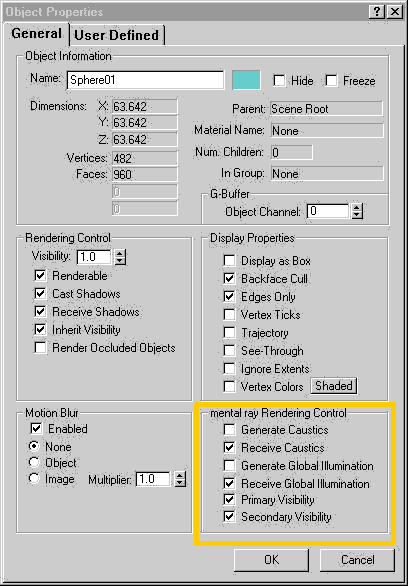Image resolution: width=408 pixels, height=586 pixels.
Task: Confirm the dialog with OK
Action: click(271, 559)
